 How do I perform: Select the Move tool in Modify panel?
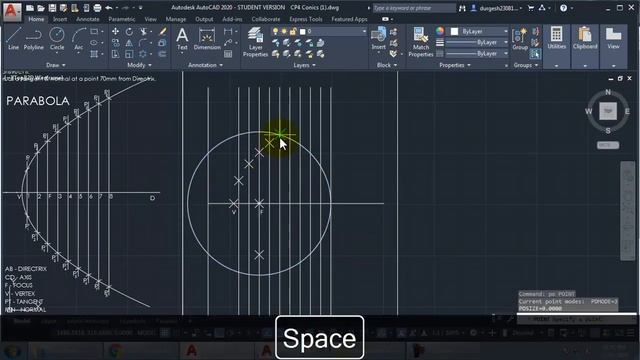click(116, 31)
